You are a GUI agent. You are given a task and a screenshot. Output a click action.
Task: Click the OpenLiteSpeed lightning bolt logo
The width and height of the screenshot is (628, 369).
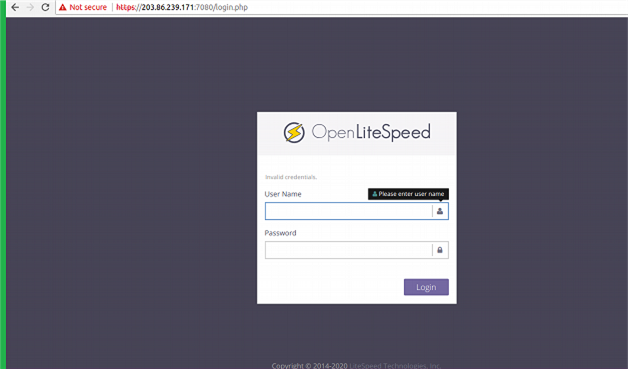coord(294,133)
